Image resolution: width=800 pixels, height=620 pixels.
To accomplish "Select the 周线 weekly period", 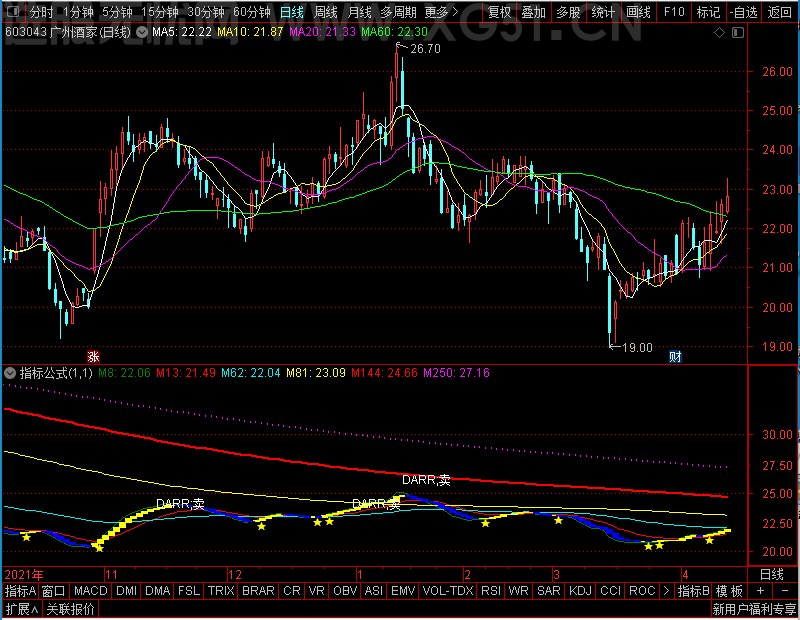I will 326,12.
